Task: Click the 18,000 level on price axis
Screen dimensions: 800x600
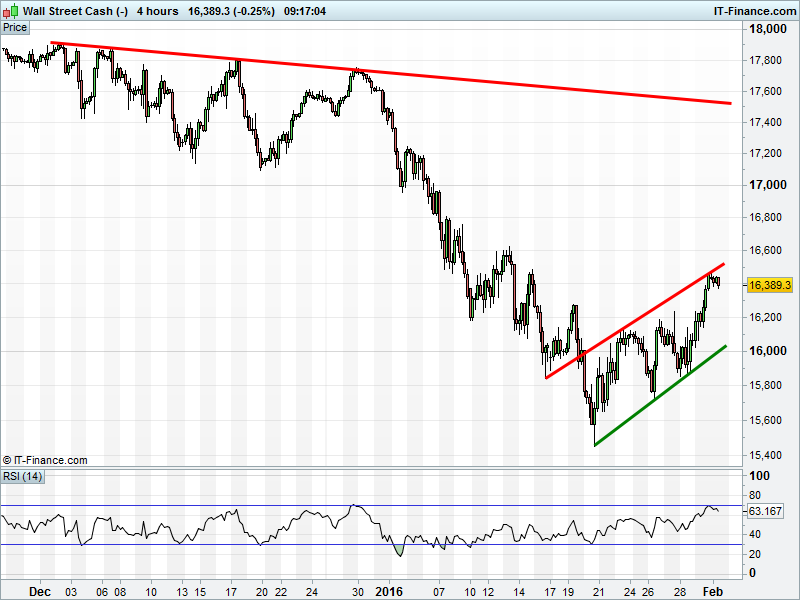Action: [767, 30]
